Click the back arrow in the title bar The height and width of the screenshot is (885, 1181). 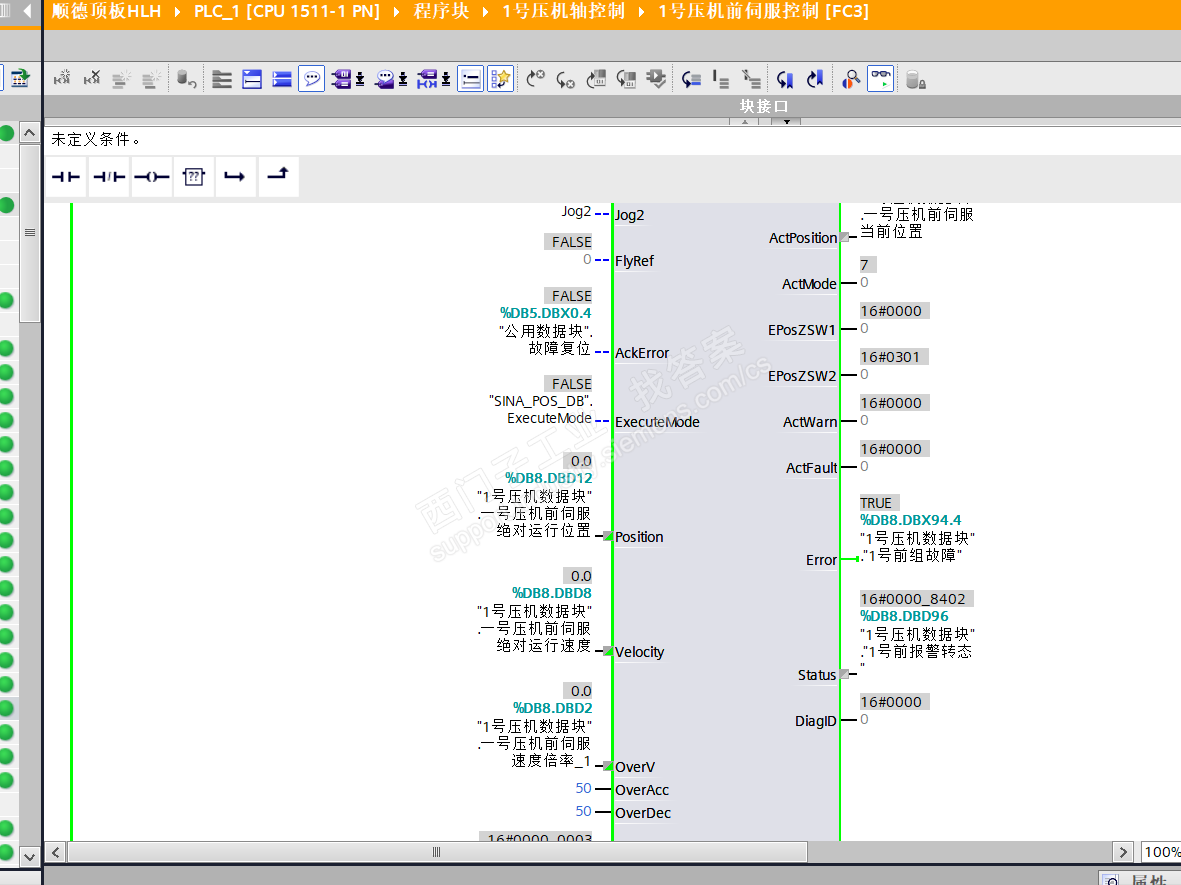click(x=28, y=11)
